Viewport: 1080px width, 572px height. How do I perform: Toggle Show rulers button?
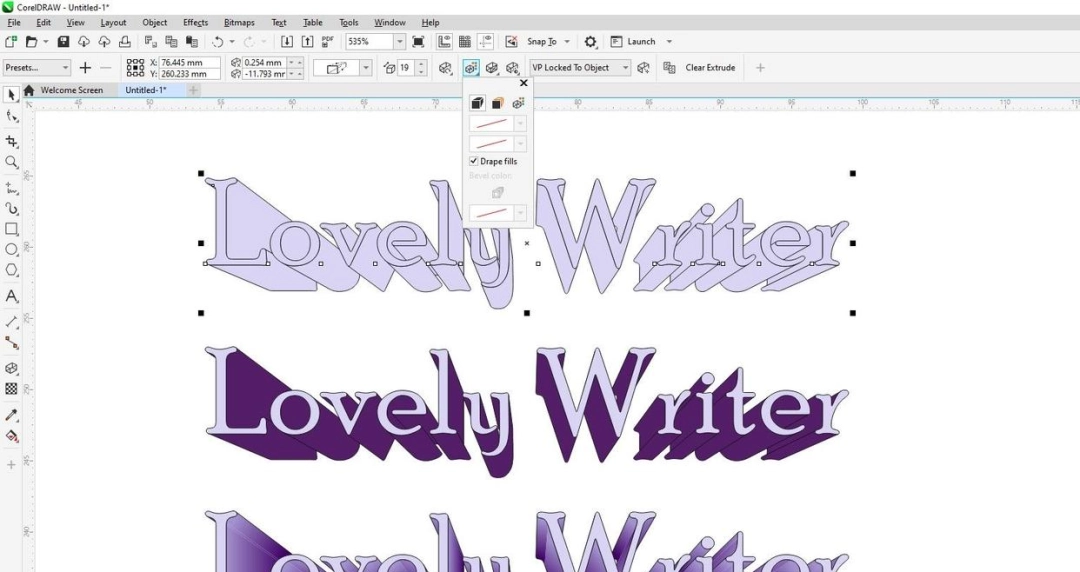444,42
